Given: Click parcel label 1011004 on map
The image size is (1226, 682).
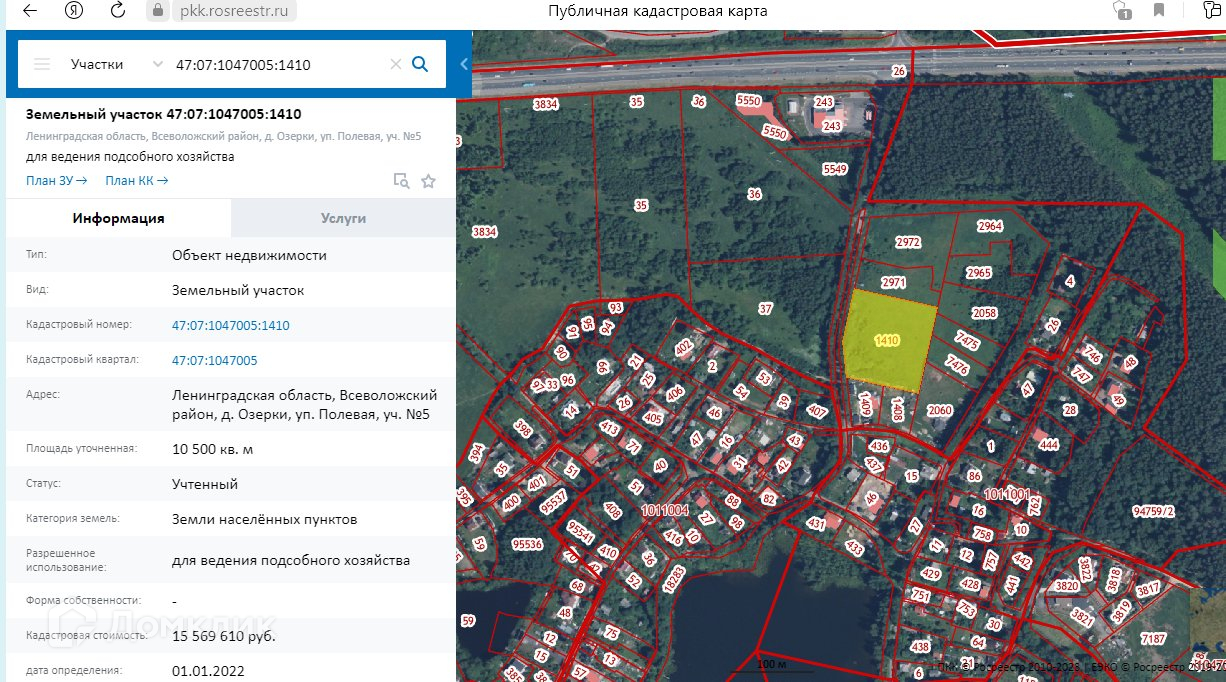Looking at the screenshot, I should click(x=665, y=510).
